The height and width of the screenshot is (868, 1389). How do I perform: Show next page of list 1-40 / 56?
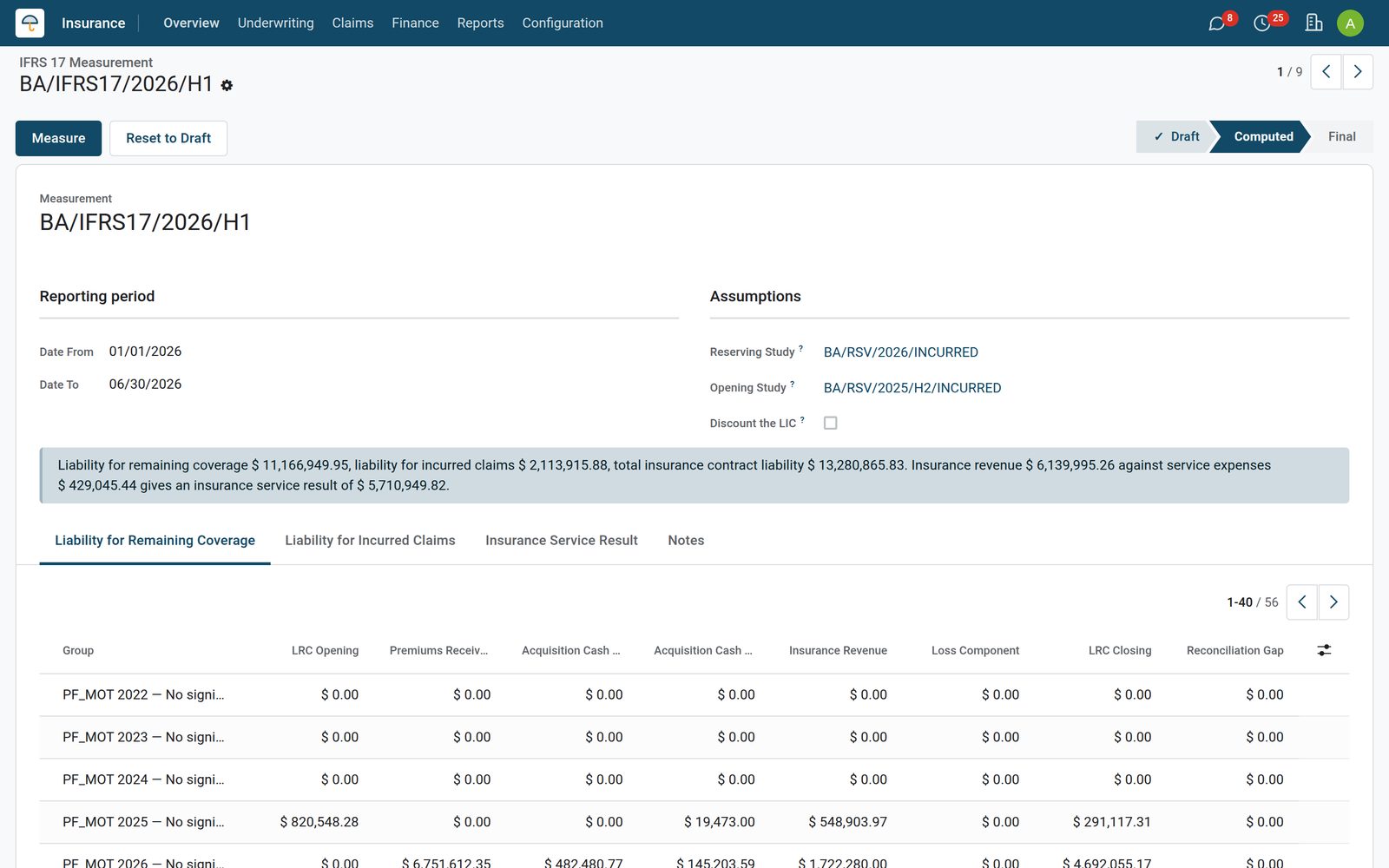[x=1333, y=602]
